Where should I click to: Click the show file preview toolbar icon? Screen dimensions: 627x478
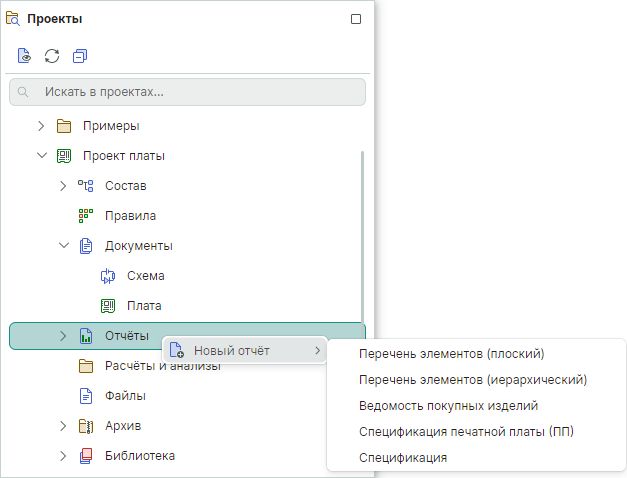coord(24,55)
